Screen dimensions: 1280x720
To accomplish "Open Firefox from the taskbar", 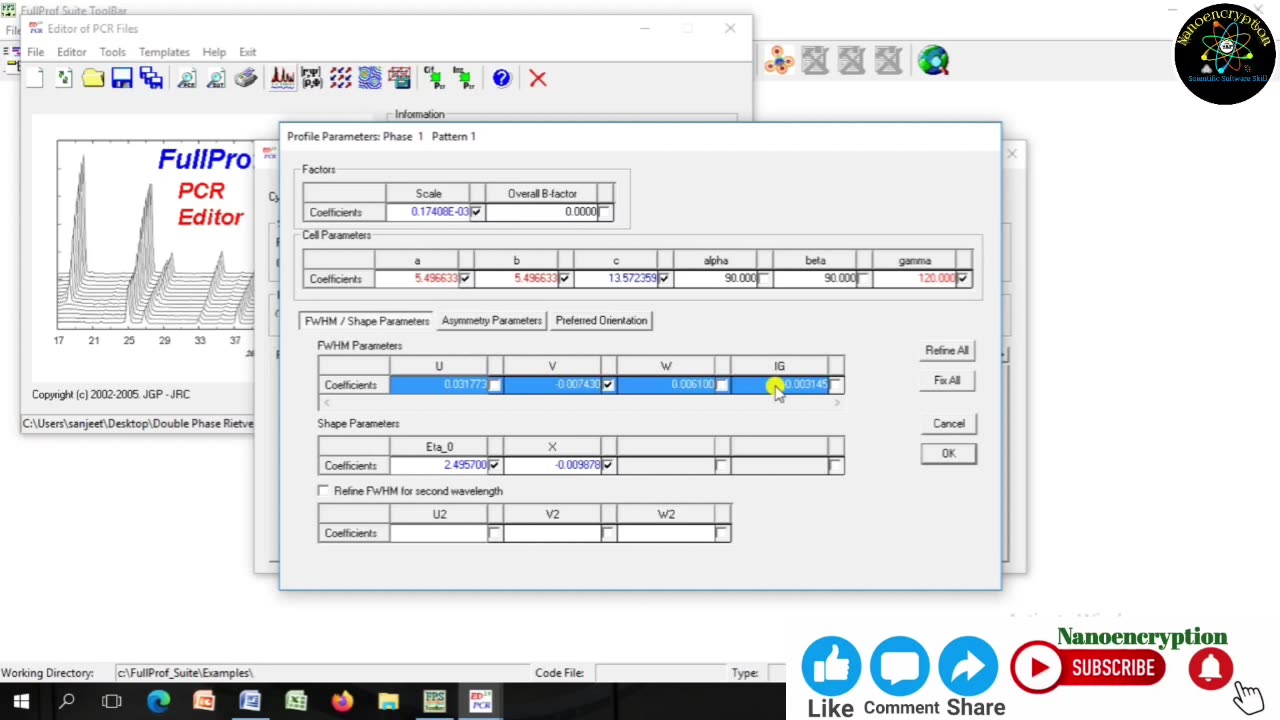I will pyautogui.click(x=342, y=702).
